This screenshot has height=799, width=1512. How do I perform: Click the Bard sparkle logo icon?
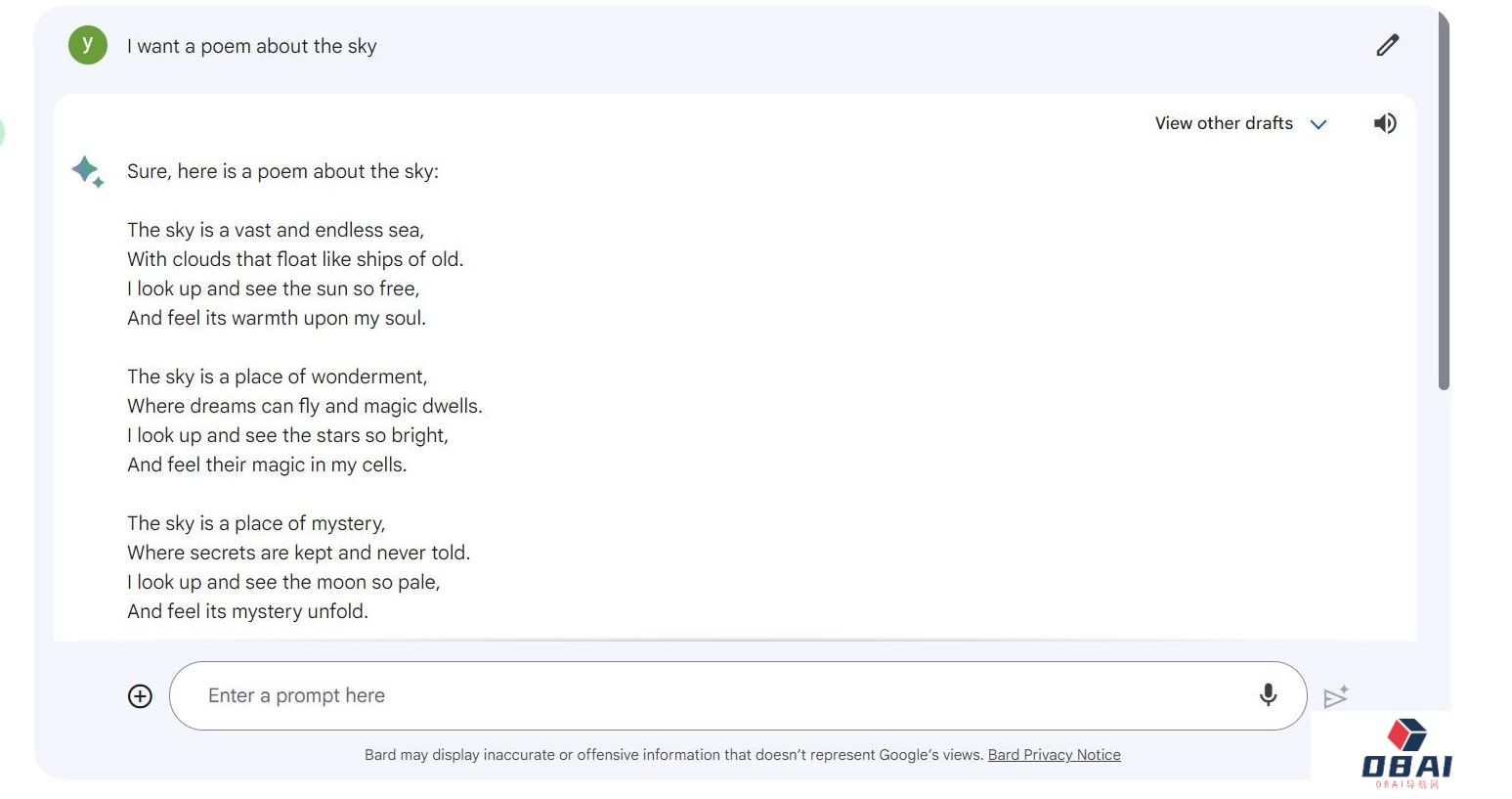coord(87,171)
